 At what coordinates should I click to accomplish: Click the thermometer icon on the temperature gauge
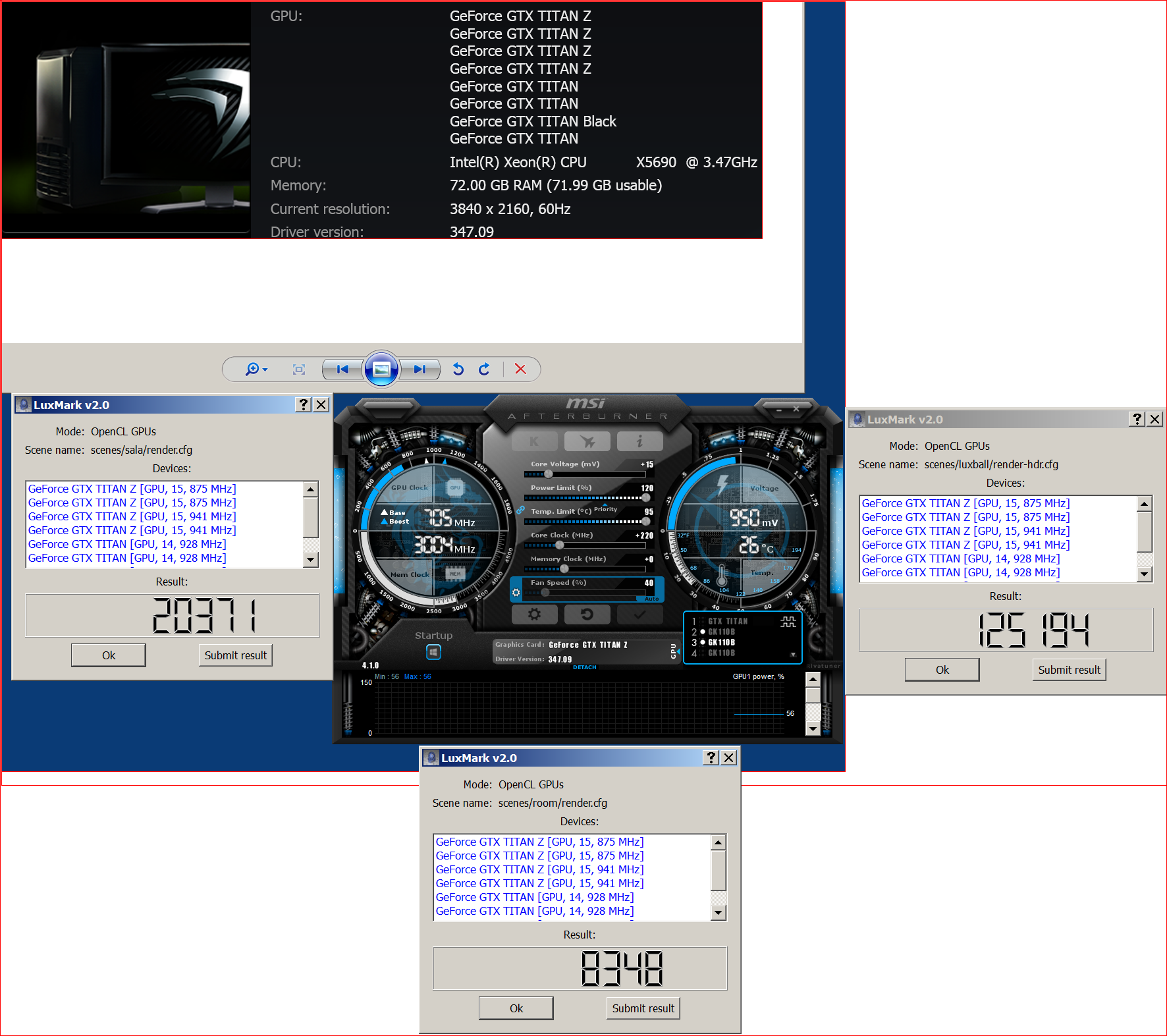pyautogui.click(x=722, y=575)
